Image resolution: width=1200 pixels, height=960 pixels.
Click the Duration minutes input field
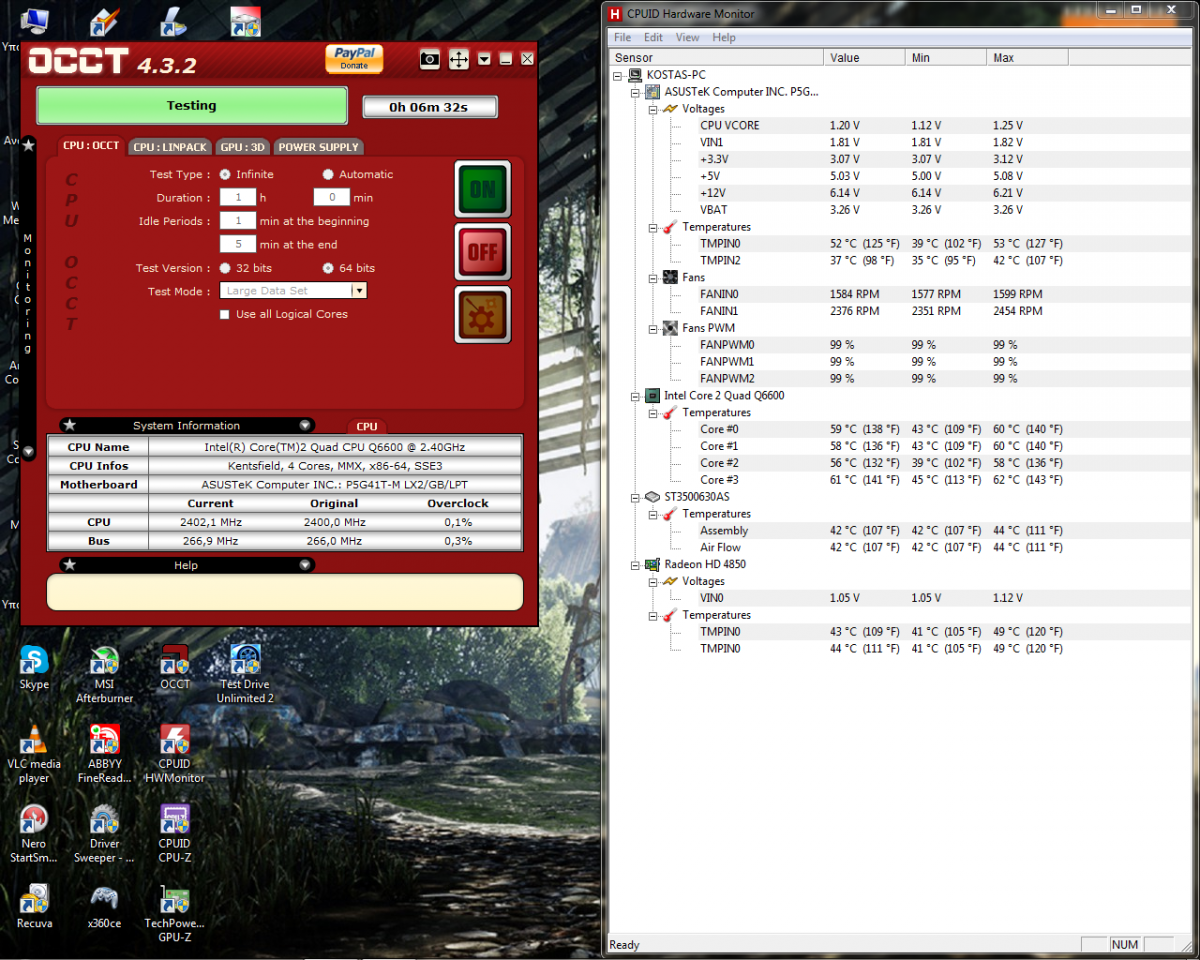point(331,198)
